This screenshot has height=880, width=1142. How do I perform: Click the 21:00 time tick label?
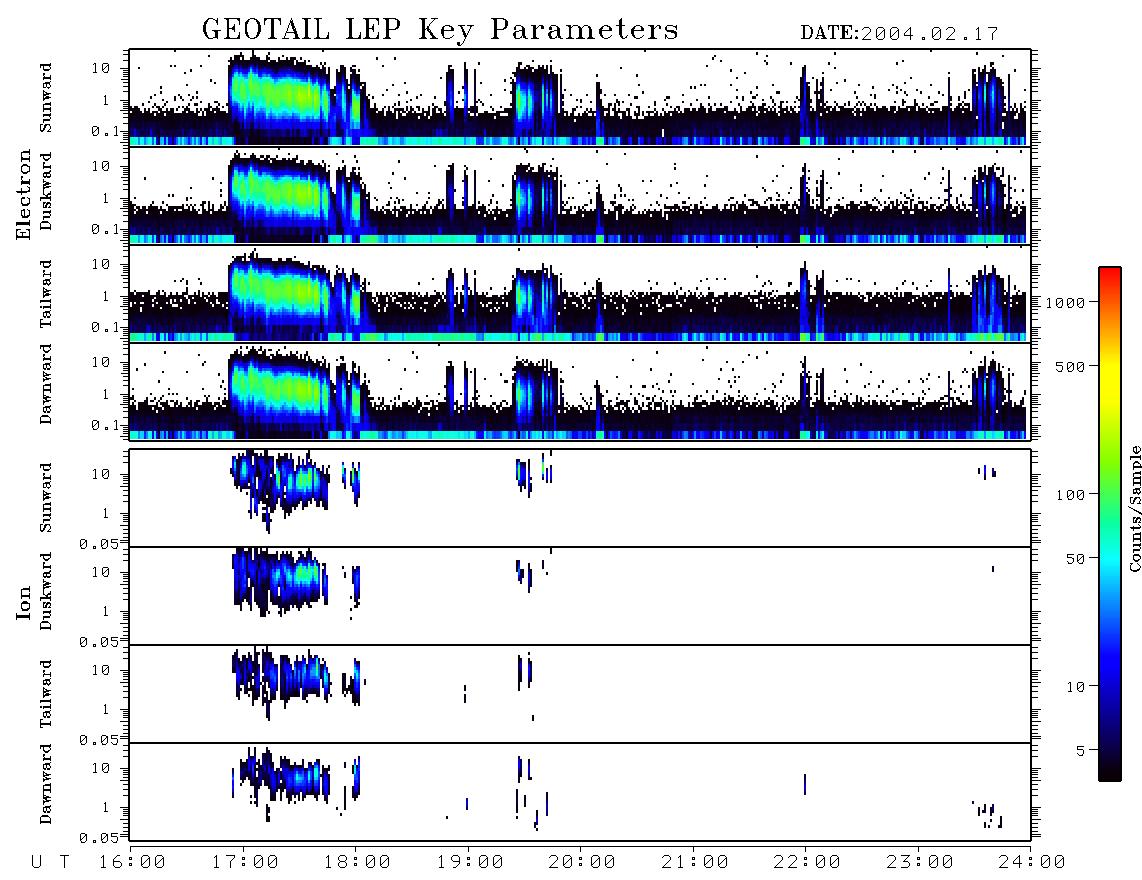pos(695,863)
